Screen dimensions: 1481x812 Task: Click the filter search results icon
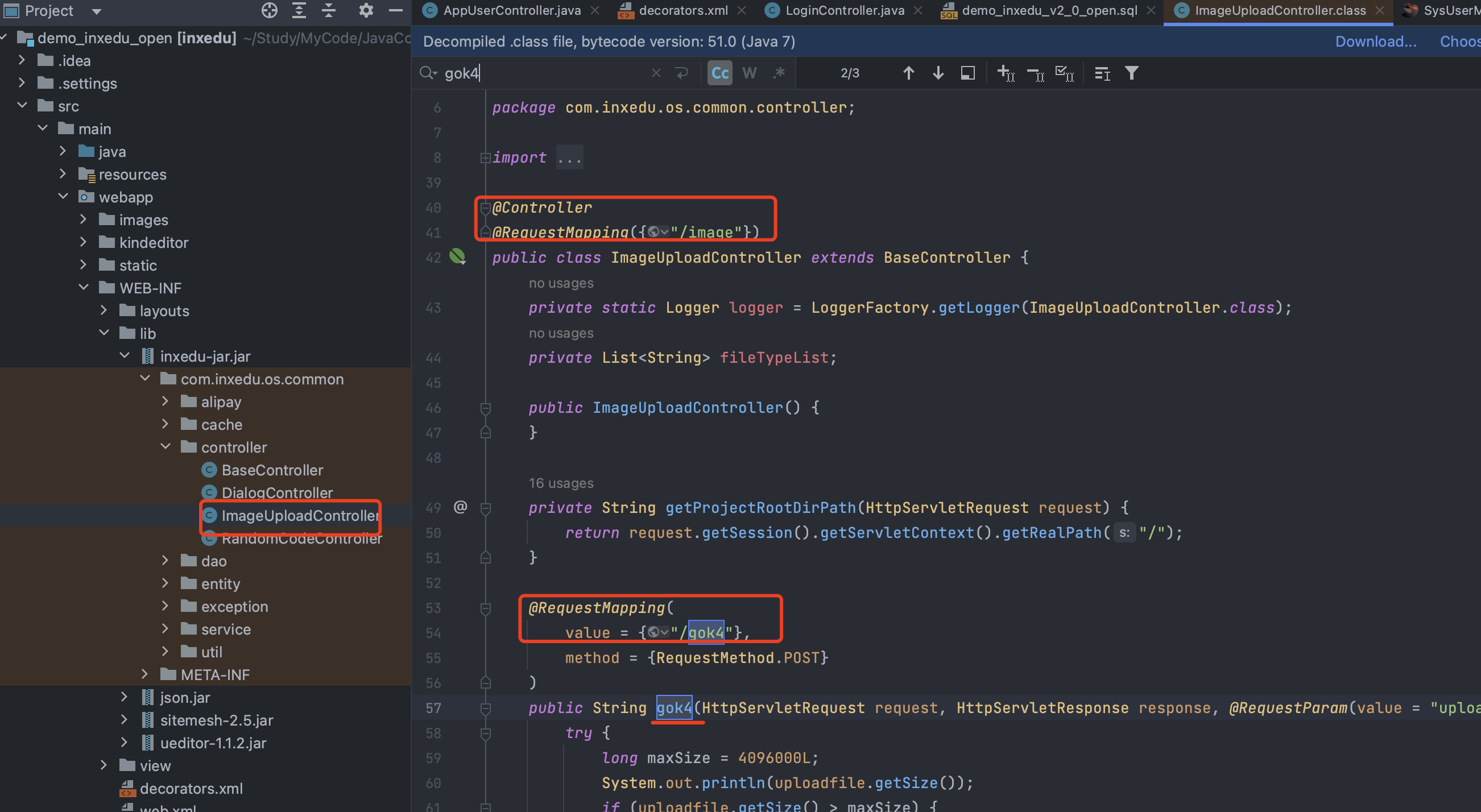1131,73
